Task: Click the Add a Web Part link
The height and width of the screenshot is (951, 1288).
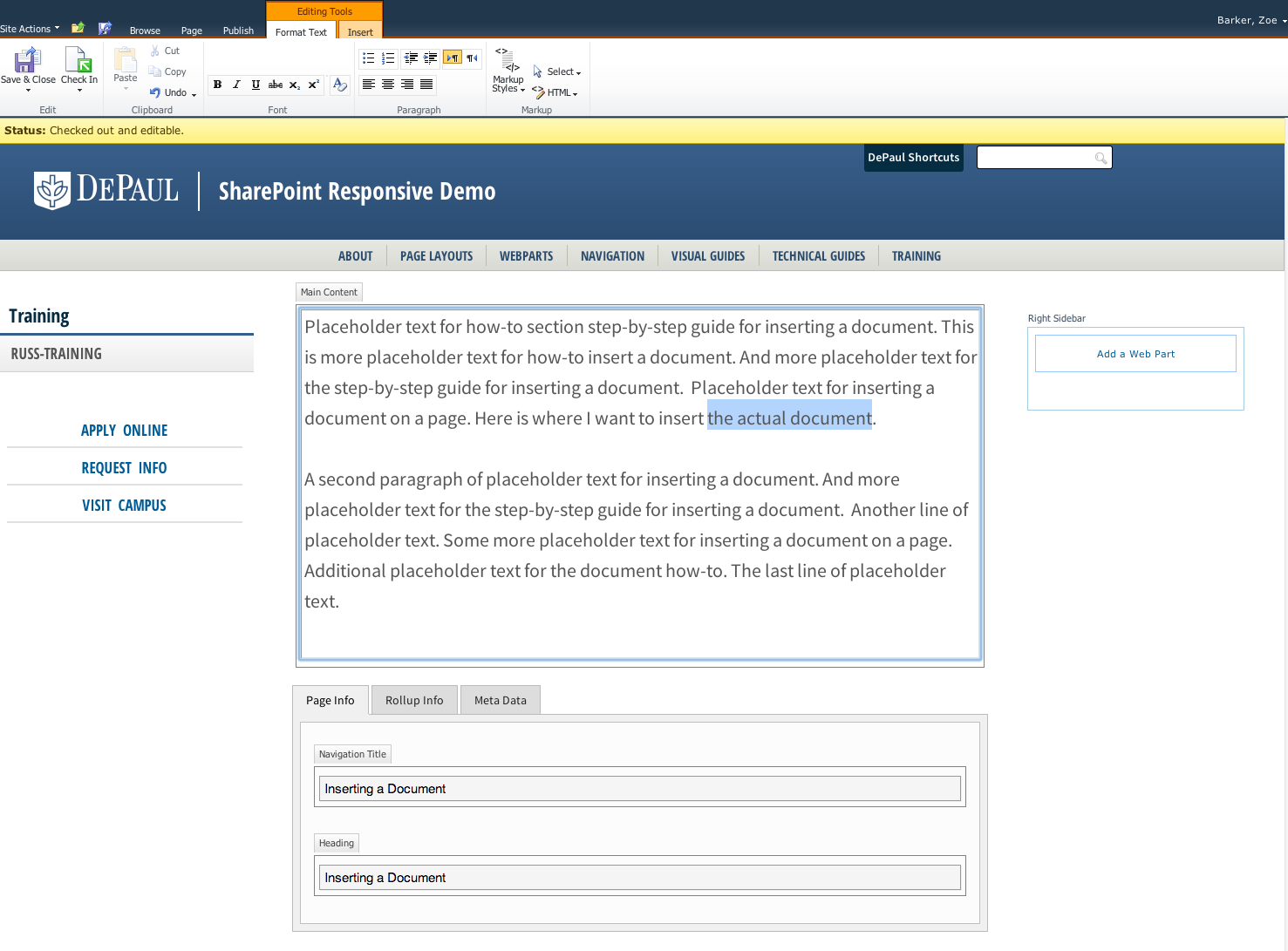Action: (x=1135, y=353)
